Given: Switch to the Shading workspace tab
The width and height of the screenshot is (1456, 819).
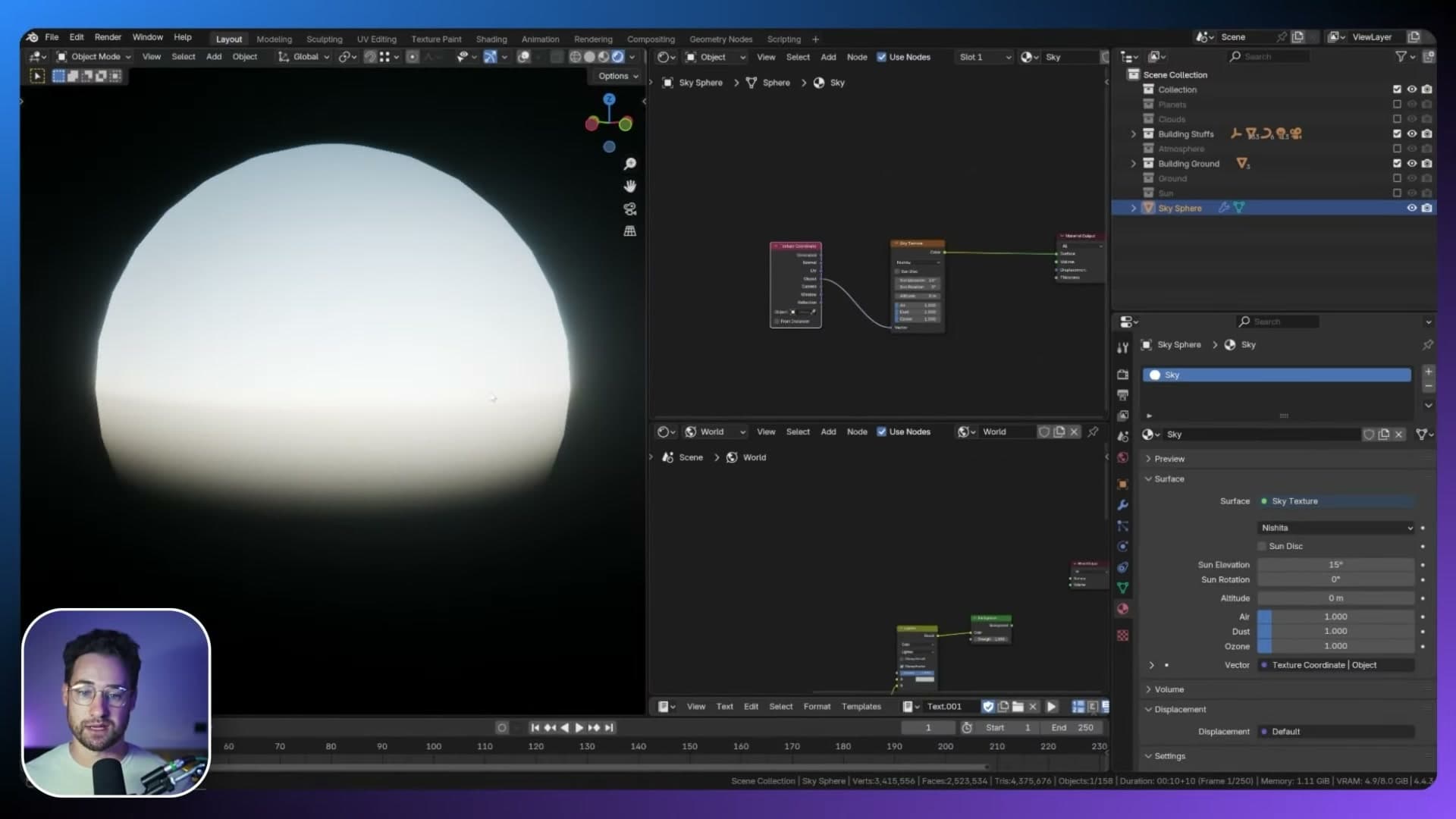Looking at the screenshot, I should tap(491, 39).
